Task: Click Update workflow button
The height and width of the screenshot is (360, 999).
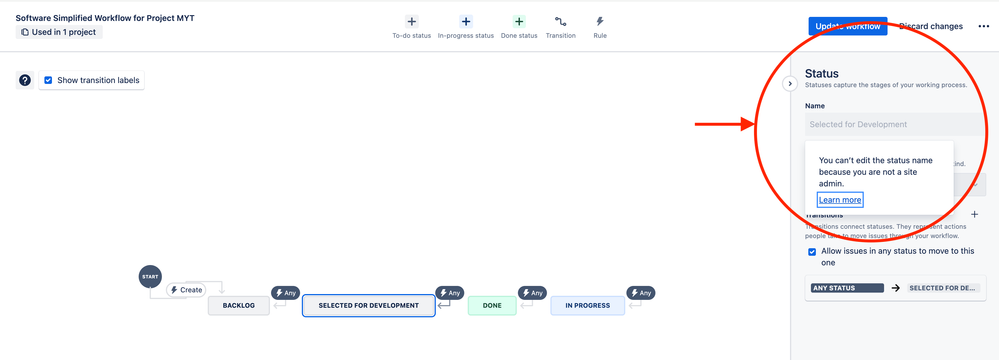Action: point(847,26)
